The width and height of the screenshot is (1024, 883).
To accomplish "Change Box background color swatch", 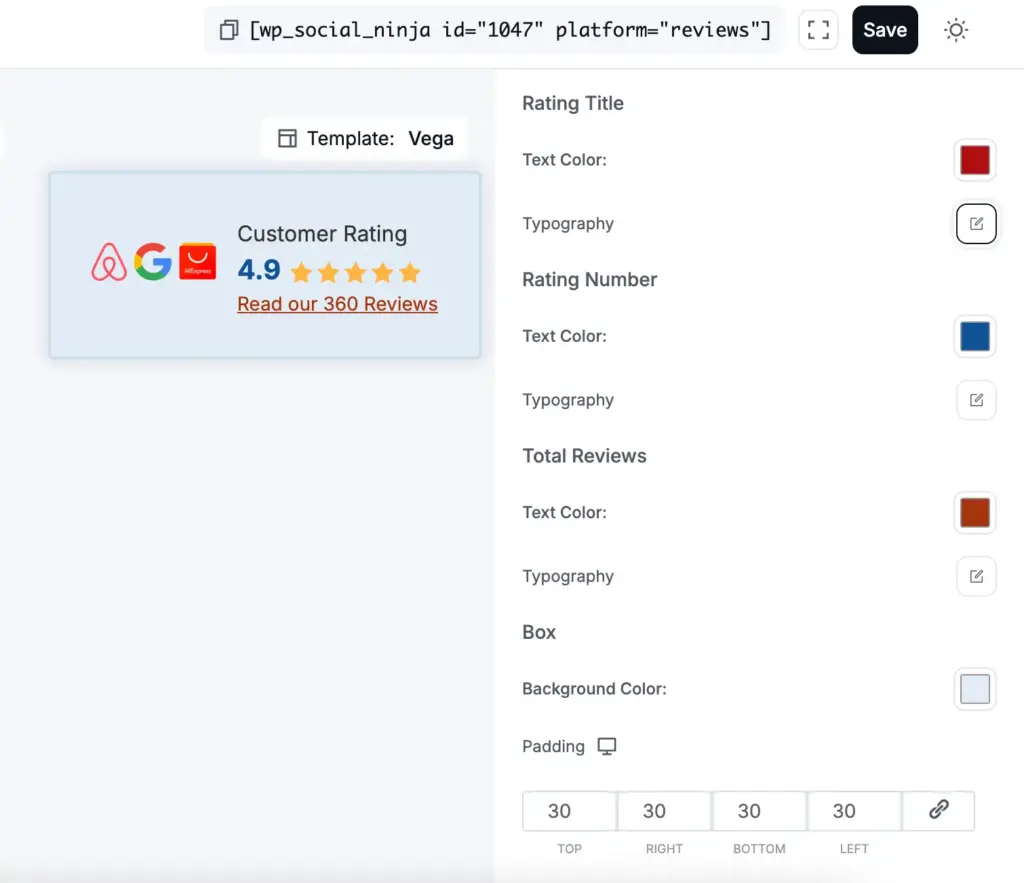I will (x=975, y=689).
